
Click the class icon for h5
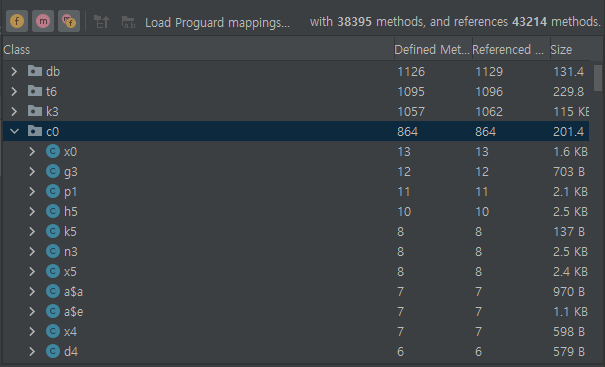point(53,211)
